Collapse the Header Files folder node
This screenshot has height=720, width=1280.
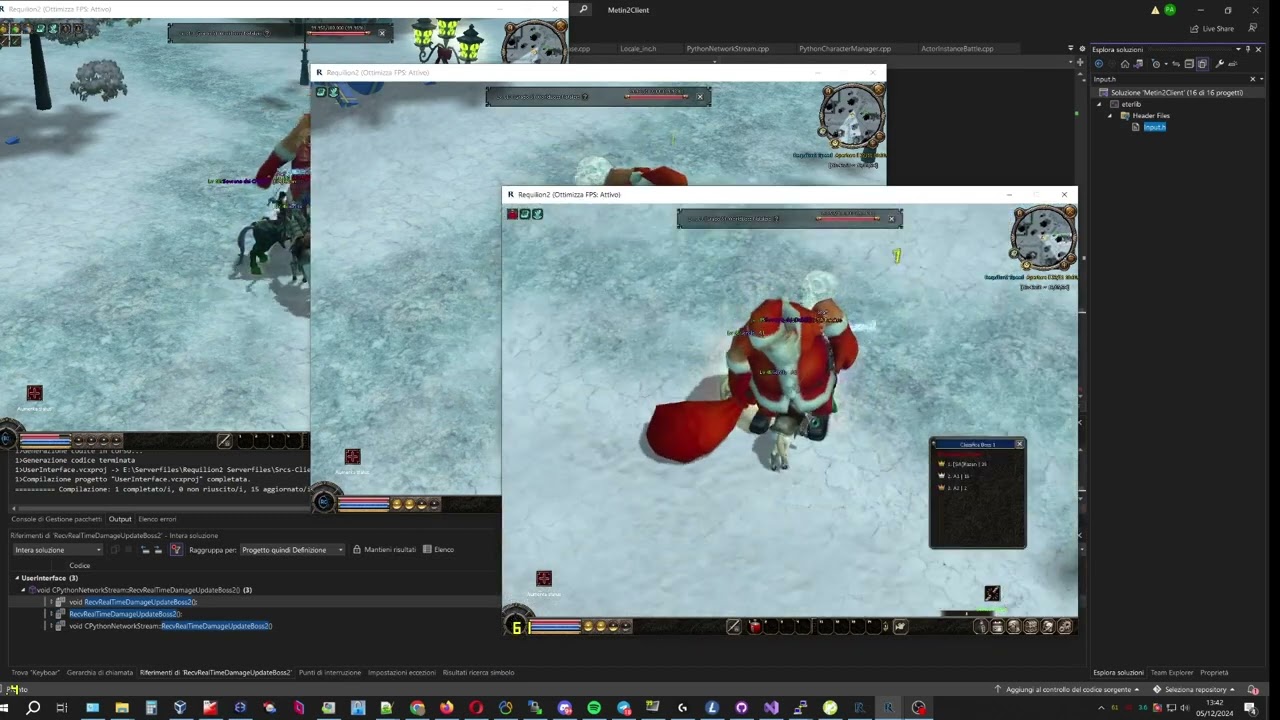point(1110,116)
